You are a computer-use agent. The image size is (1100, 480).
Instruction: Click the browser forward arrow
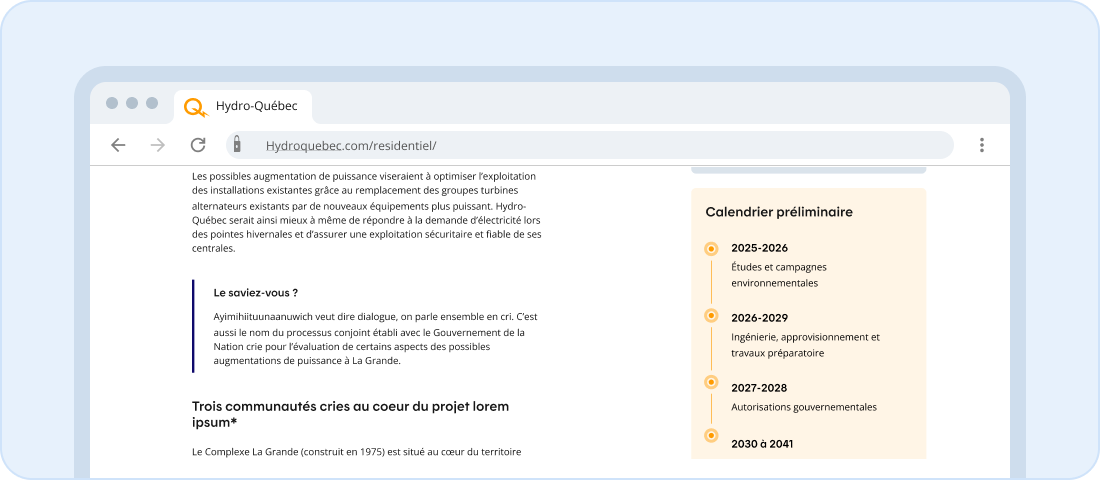point(158,145)
